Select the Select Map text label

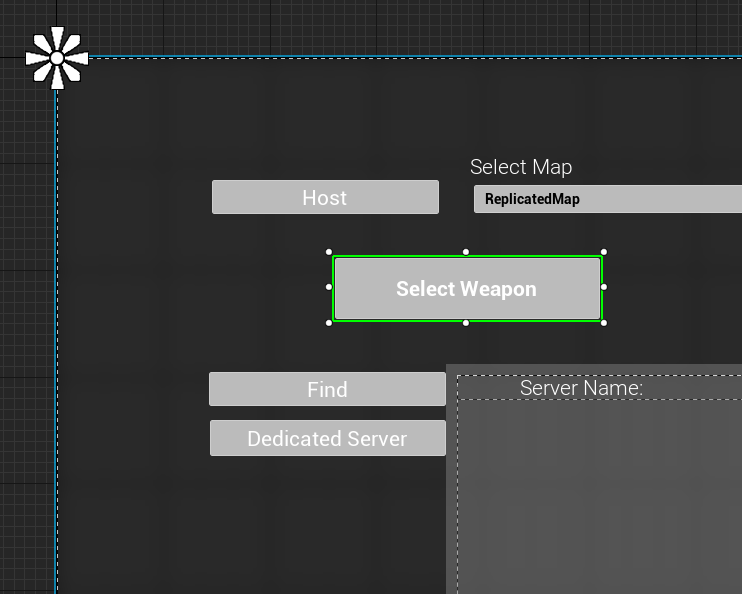tap(521, 167)
